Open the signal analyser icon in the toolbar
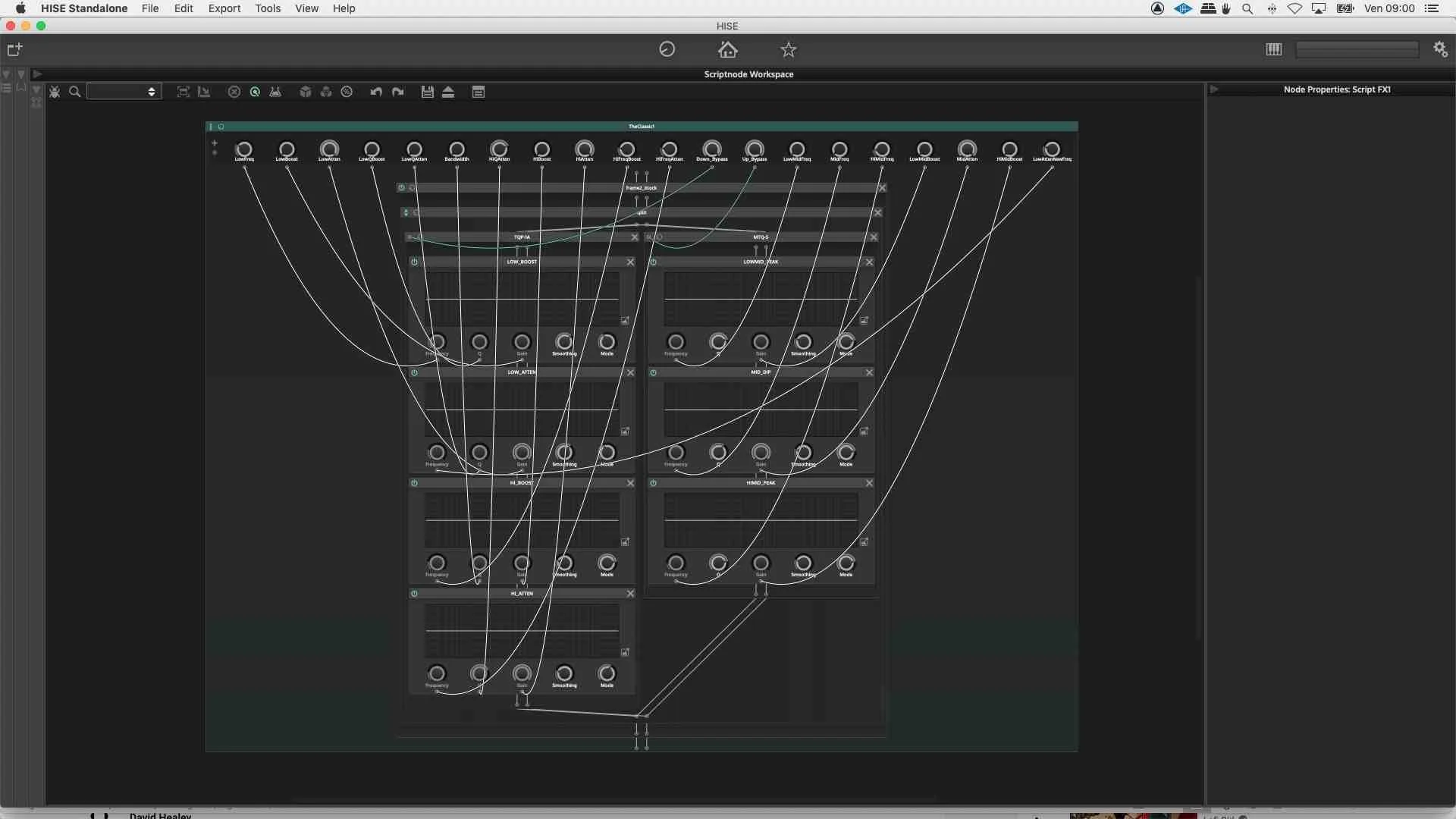 275,91
